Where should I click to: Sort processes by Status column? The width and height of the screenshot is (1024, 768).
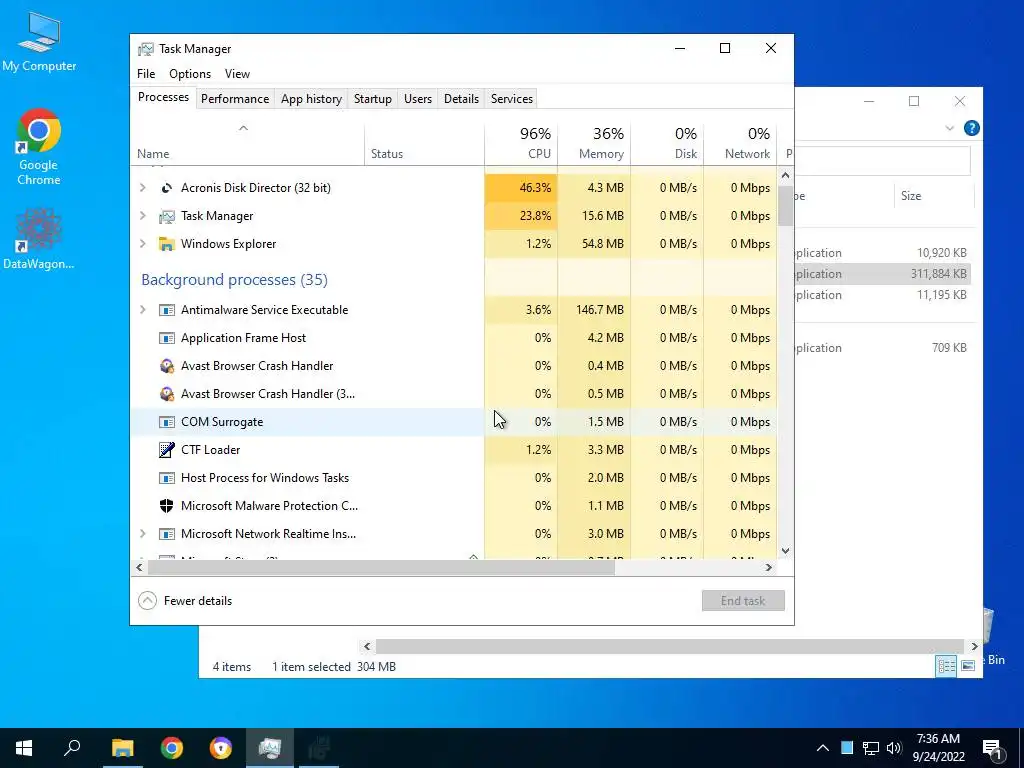pos(424,144)
